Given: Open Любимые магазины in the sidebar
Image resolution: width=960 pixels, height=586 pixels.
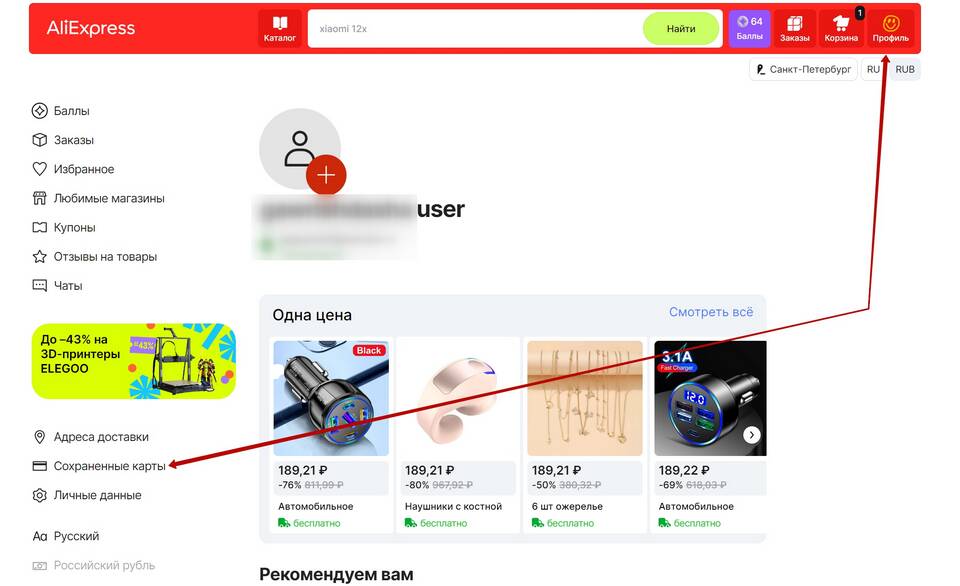Looking at the screenshot, I should click(x=98, y=198).
